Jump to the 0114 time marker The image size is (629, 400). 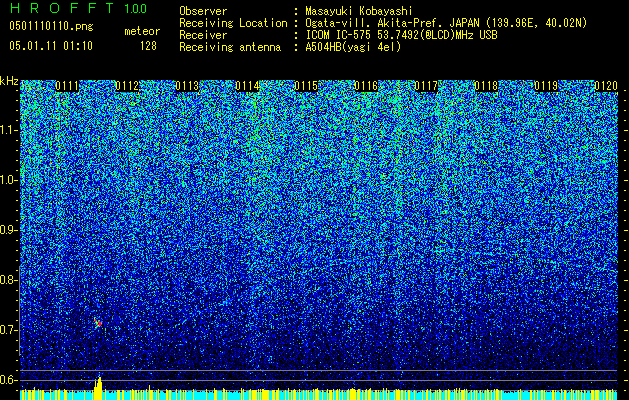(247, 86)
